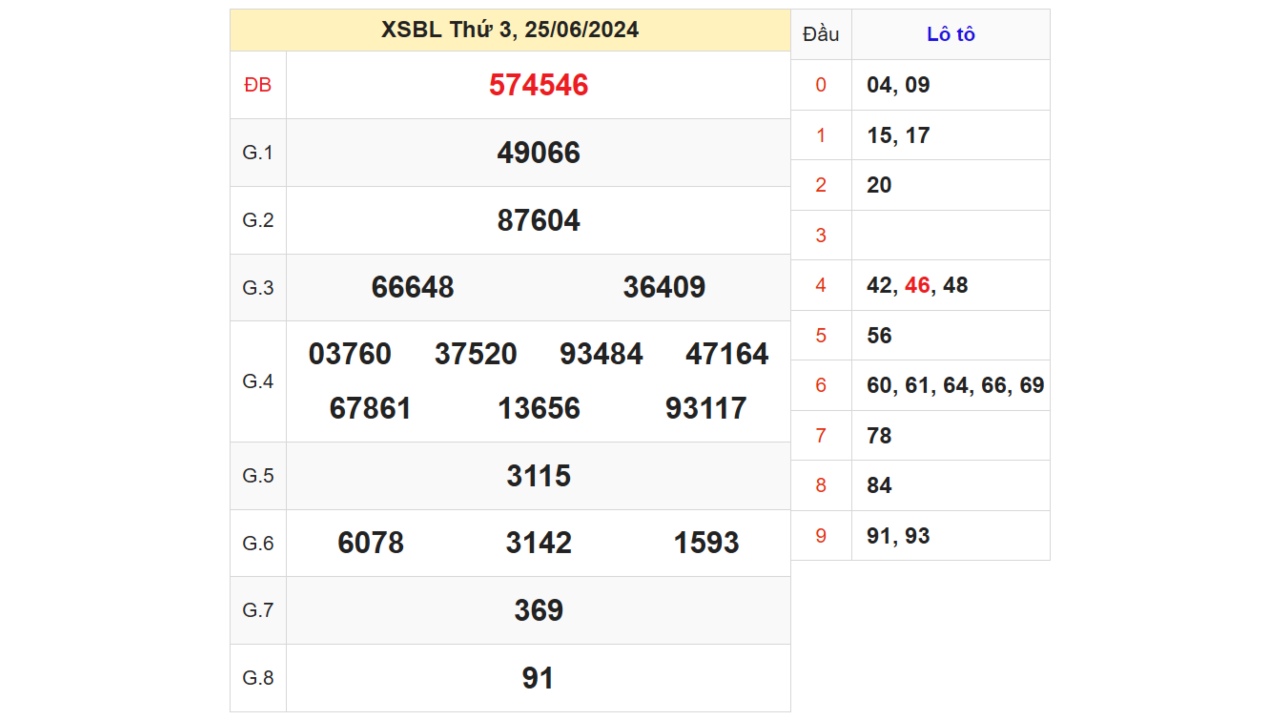Click the G.8 row label
The image size is (1280, 720).
tap(258, 678)
